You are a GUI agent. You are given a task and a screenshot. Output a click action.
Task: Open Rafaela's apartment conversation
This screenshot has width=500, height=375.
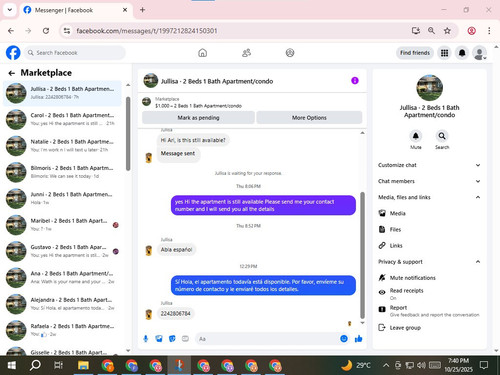pos(63,330)
